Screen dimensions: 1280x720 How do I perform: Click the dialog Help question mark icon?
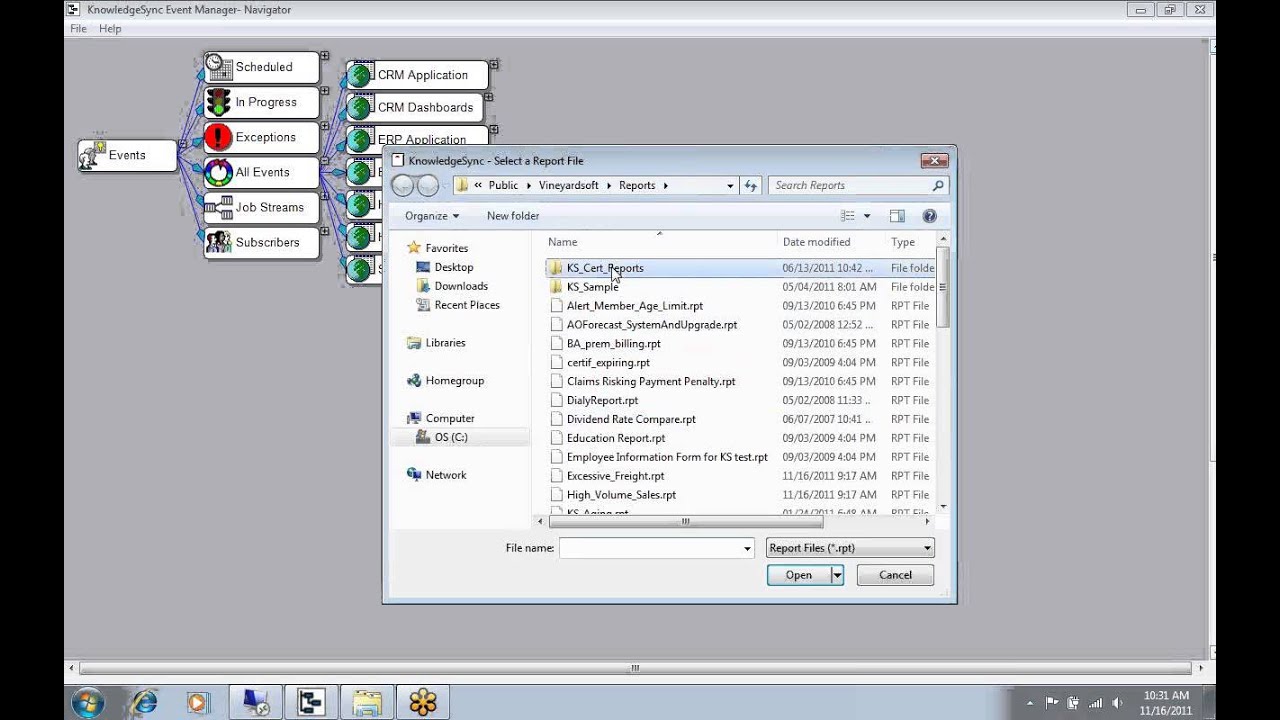[929, 216]
